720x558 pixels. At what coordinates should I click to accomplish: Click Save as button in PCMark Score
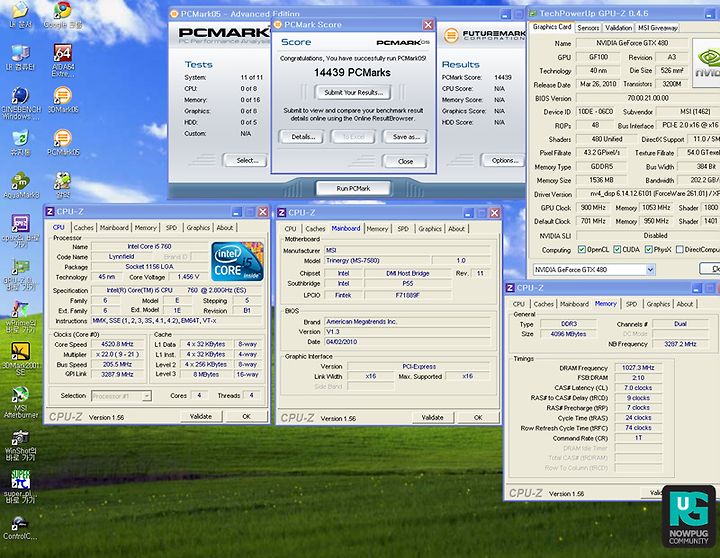[x=406, y=137]
